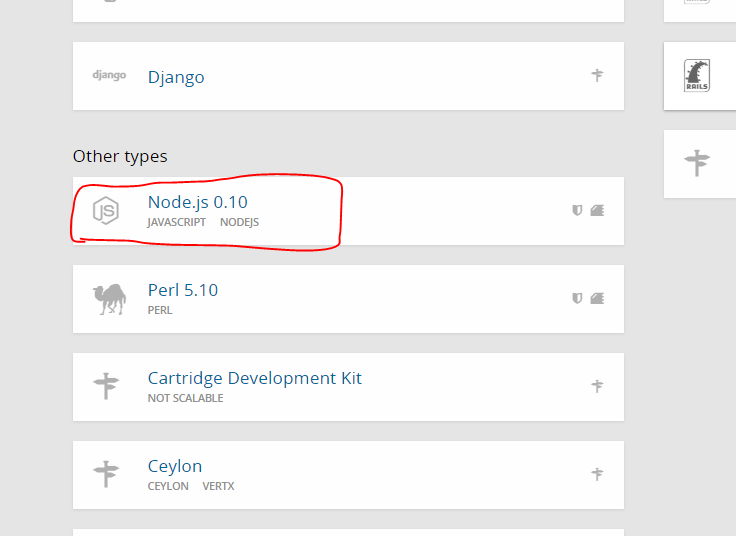Image resolution: width=736 pixels, height=536 pixels.
Task: Click the VERTX tag under Ceylon
Action: click(218, 486)
